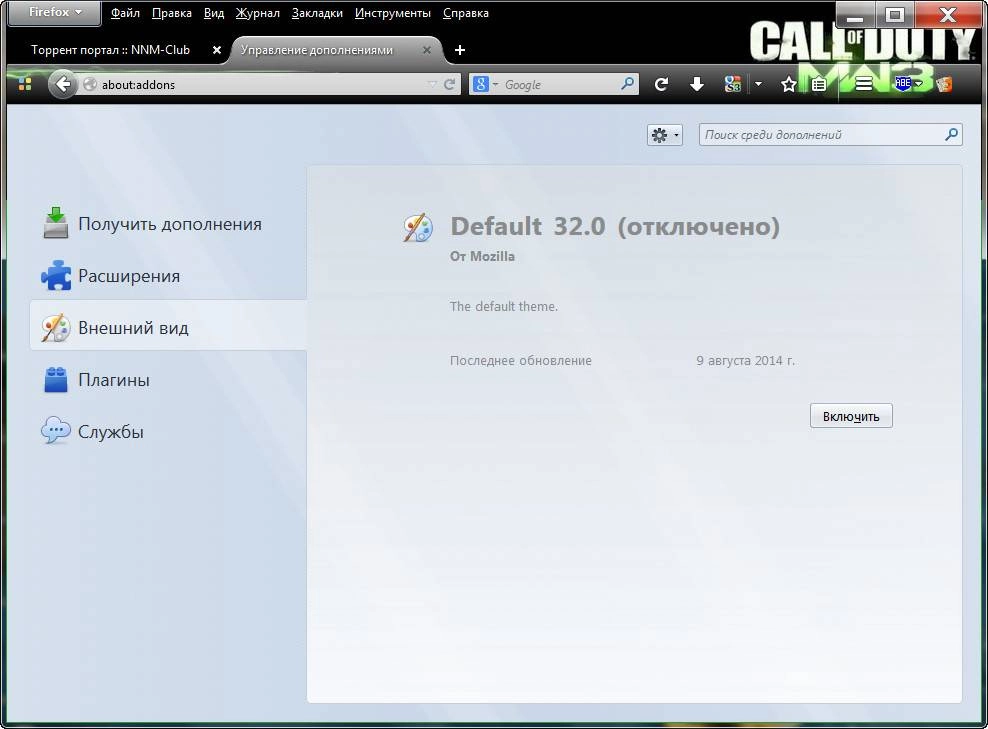Screen dimensions: 988x729
Task: Open the bookmarks list icon in toolbar
Action: click(x=819, y=84)
